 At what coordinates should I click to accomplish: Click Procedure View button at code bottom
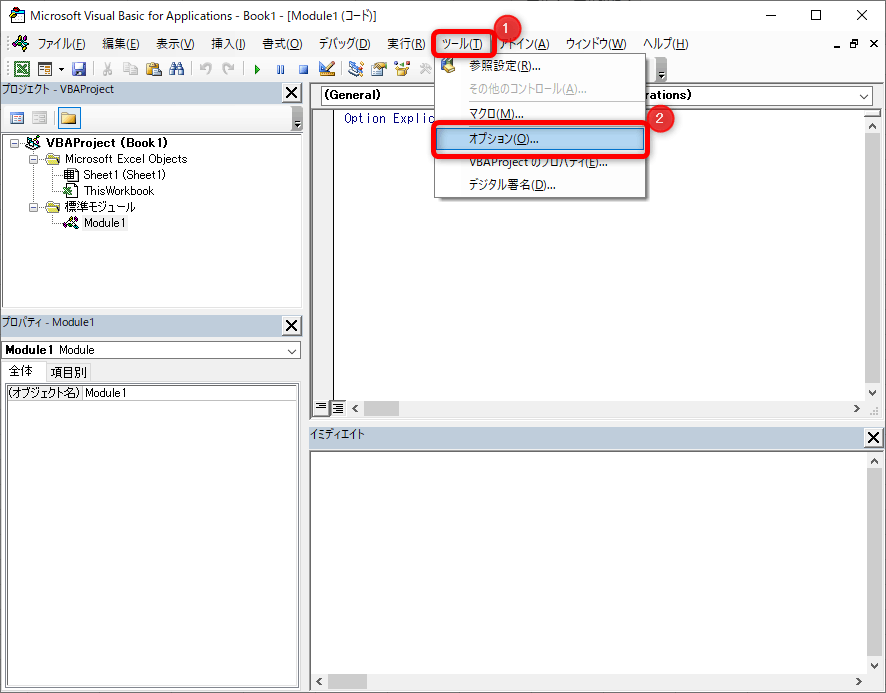pyautogui.click(x=320, y=408)
